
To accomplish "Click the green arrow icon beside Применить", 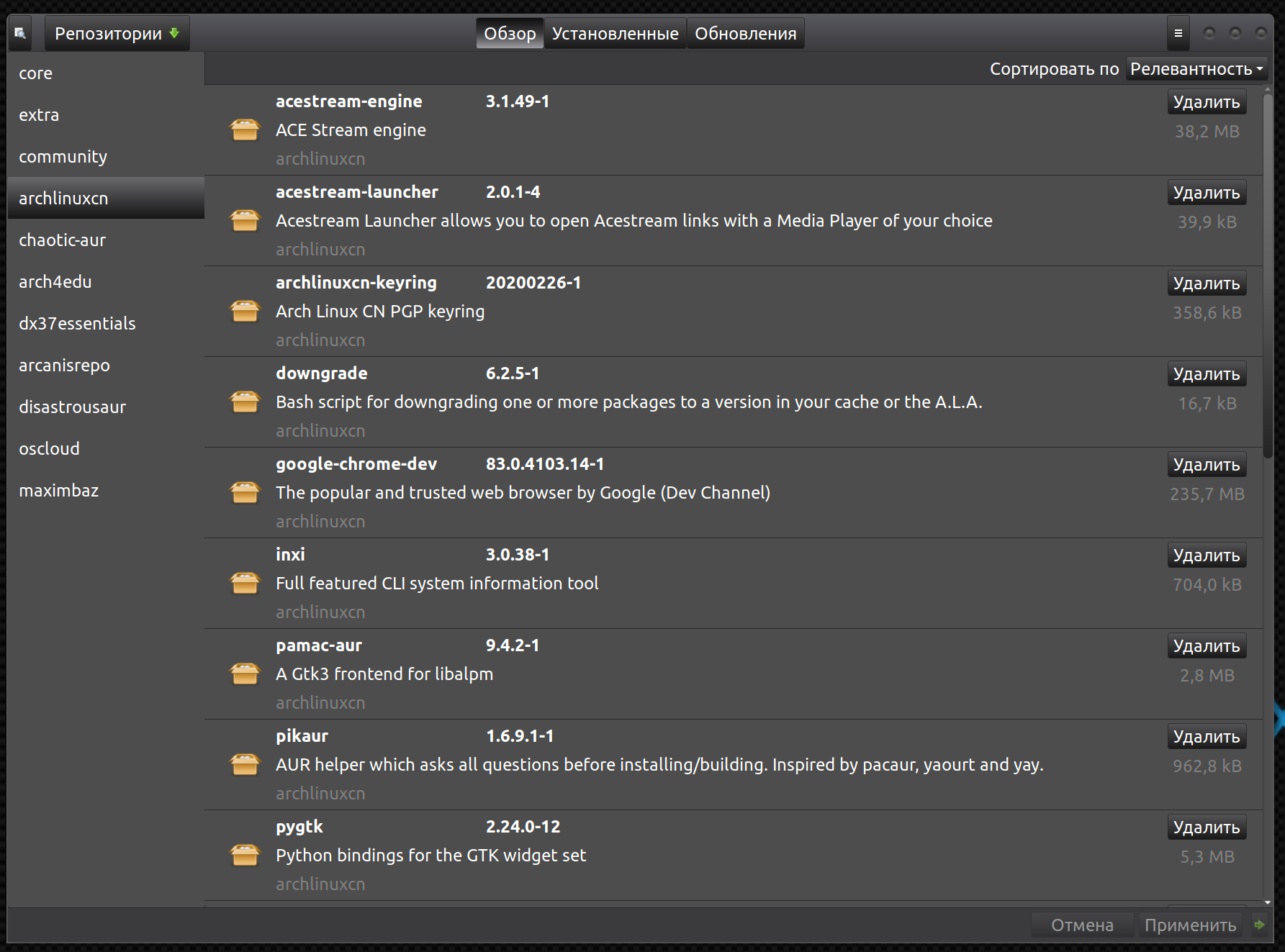I will [x=1259, y=925].
